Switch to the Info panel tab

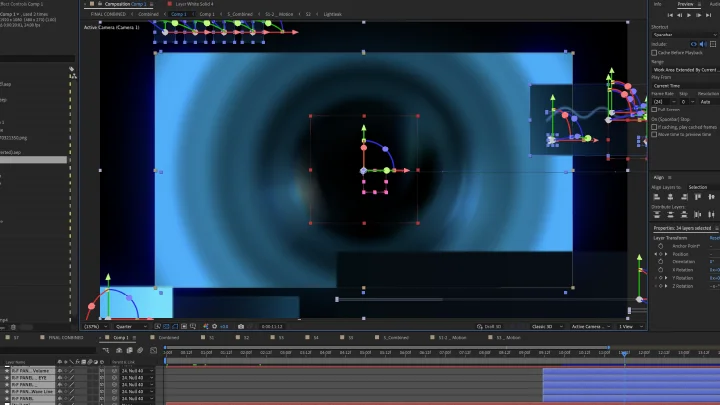tap(658, 4)
